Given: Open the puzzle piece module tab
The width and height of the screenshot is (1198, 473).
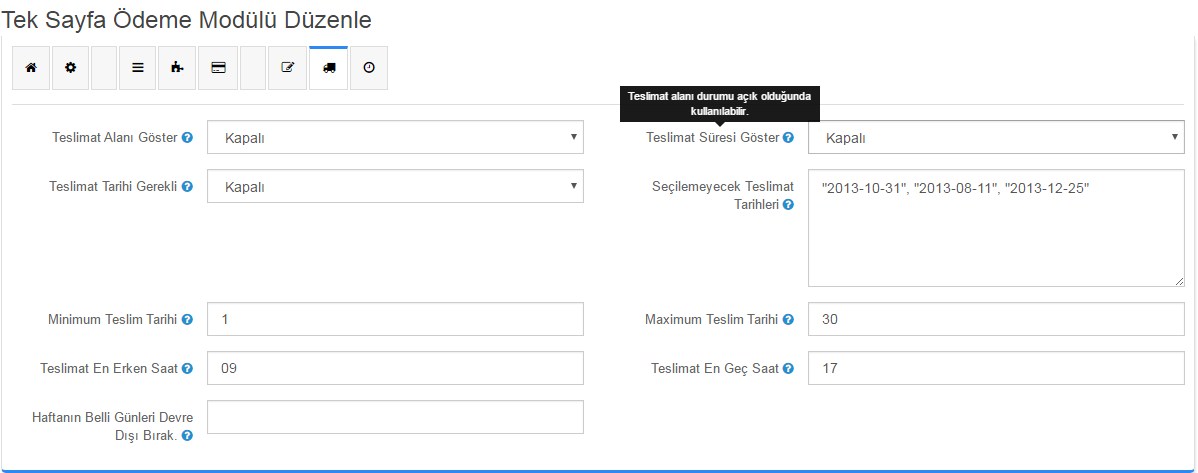Looking at the screenshot, I should pos(177,68).
